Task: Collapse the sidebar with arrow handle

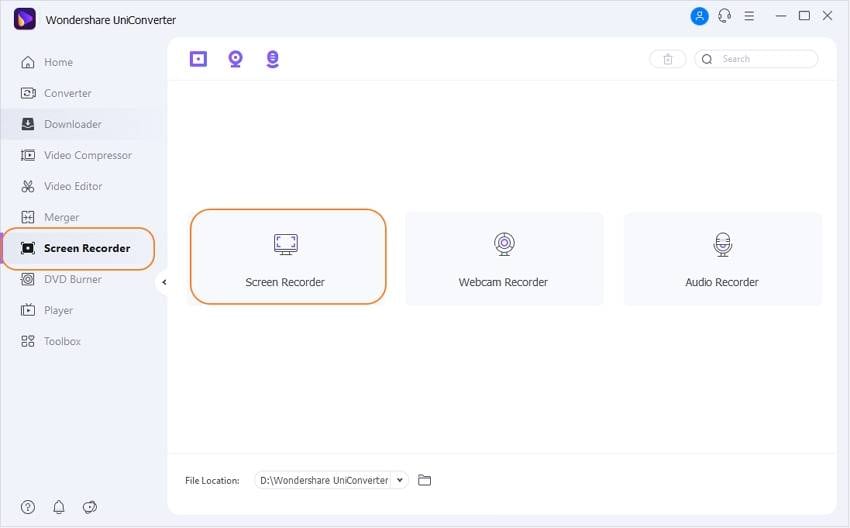Action: (x=163, y=282)
